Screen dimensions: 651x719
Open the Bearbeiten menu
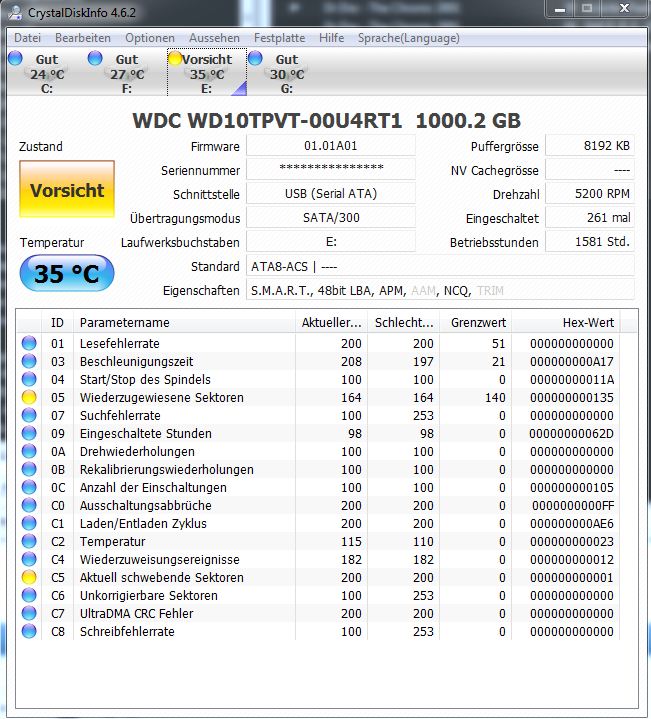pyautogui.click(x=83, y=38)
